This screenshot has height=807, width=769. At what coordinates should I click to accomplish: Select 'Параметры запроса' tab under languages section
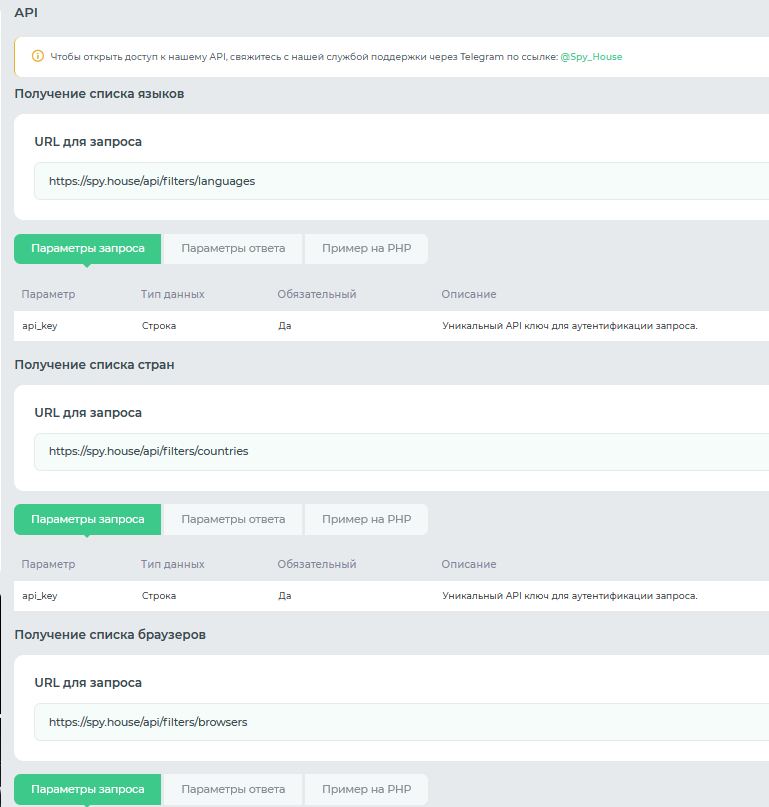coord(88,249)
